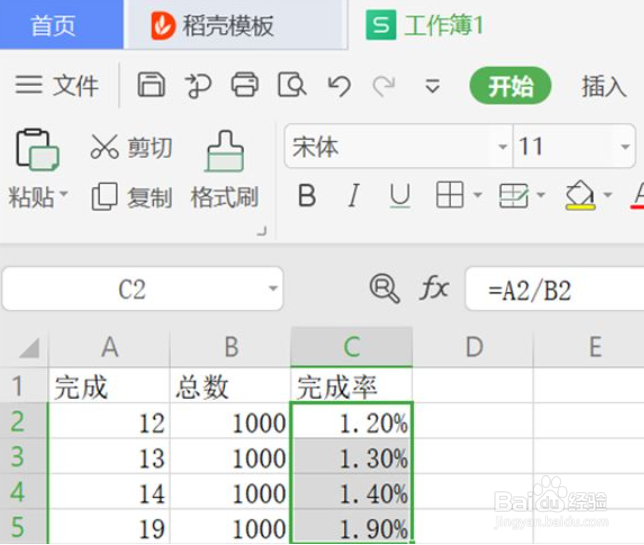Click the formula lookup magnifier icon
Image resolution: width=644 pixels, height=545 pixels.
pos(384,288)
